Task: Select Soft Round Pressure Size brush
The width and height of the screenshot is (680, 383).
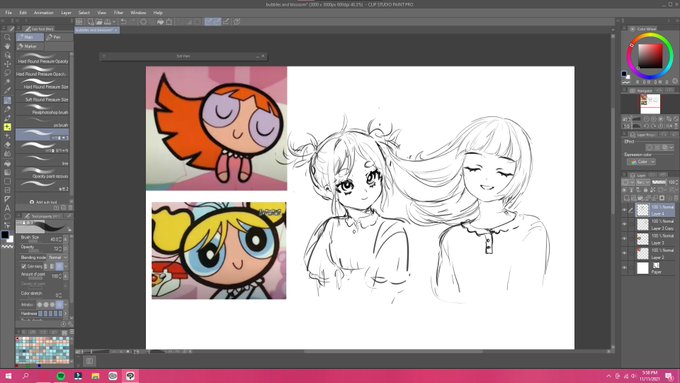Action: click(x=42, y=96)
